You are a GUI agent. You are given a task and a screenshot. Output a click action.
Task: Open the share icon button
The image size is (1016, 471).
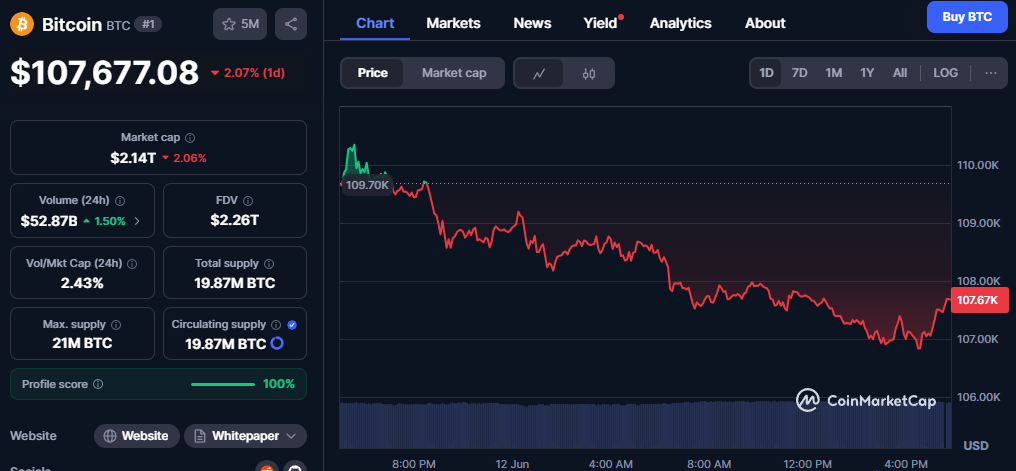pos(291,25)
